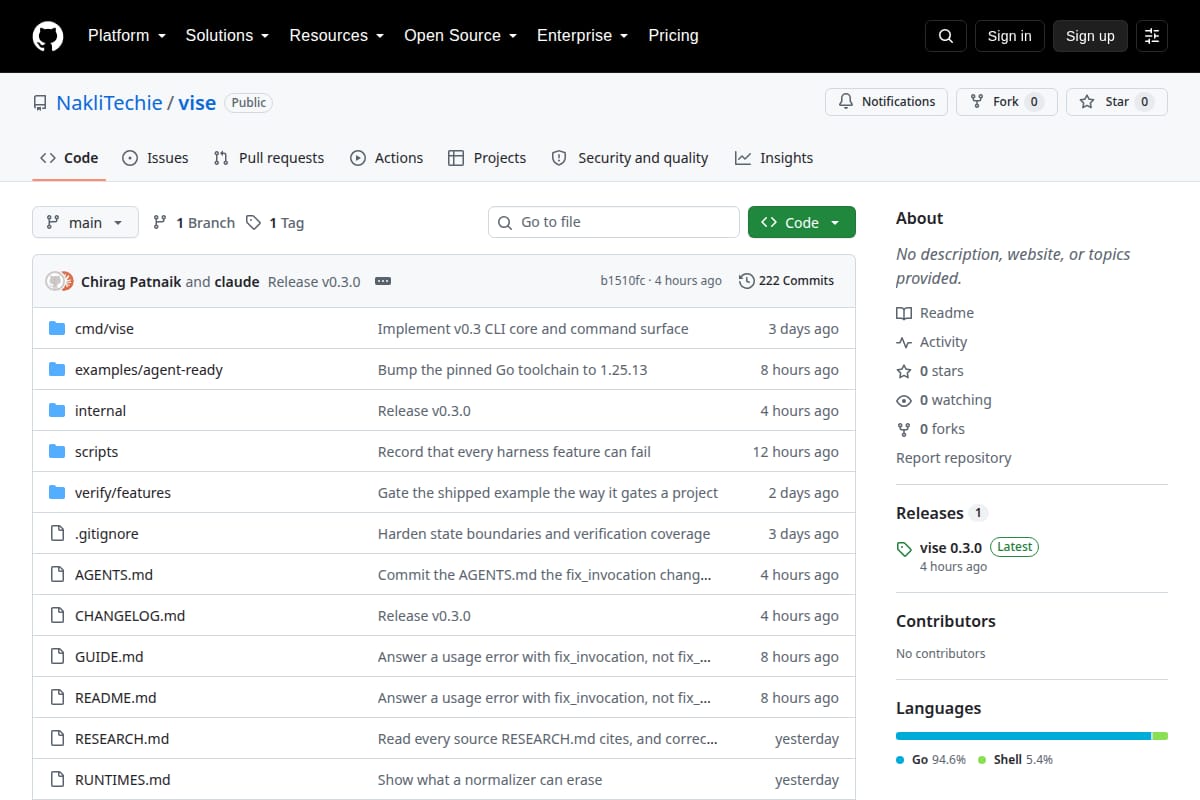Click the file icon for AGENTS.md

click(x=57, y=575)
